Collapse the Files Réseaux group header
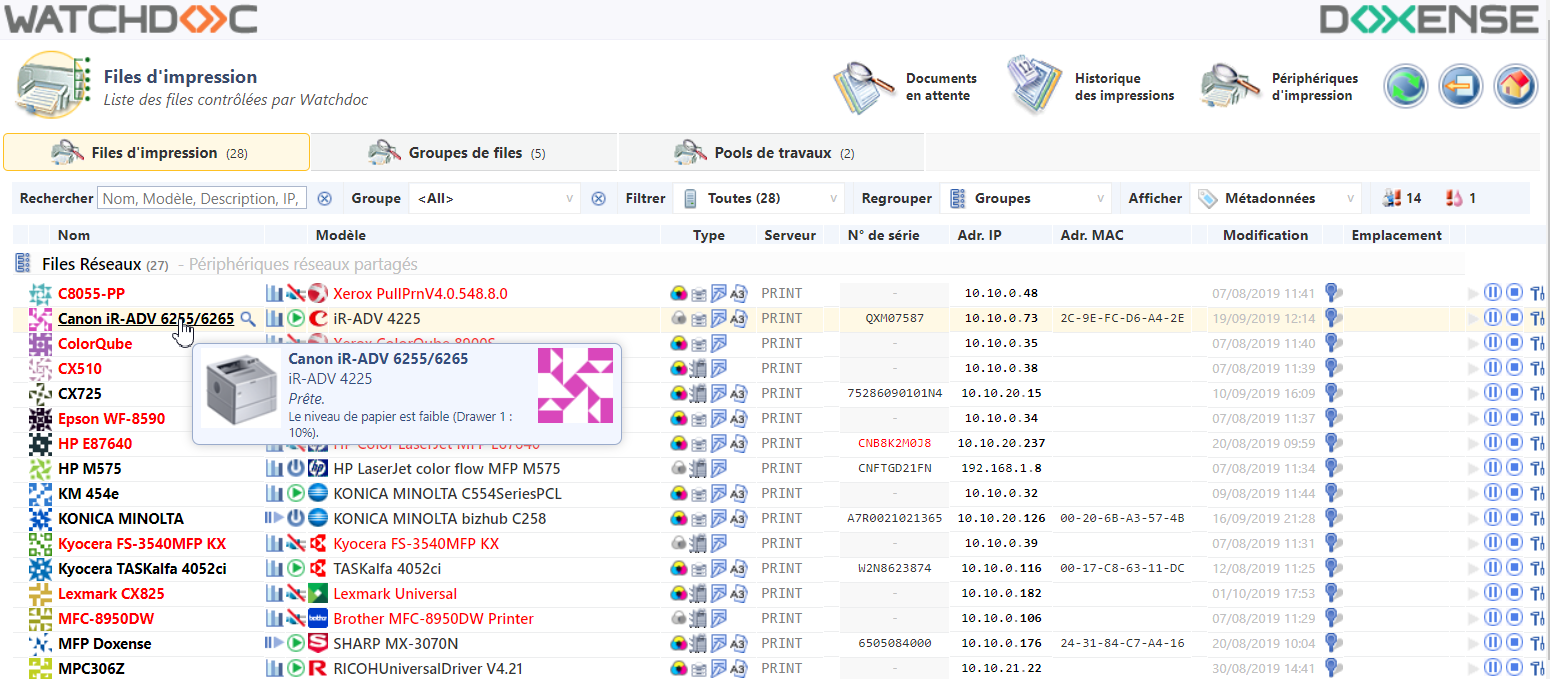Screen dimensions: 1550x679 21,265
